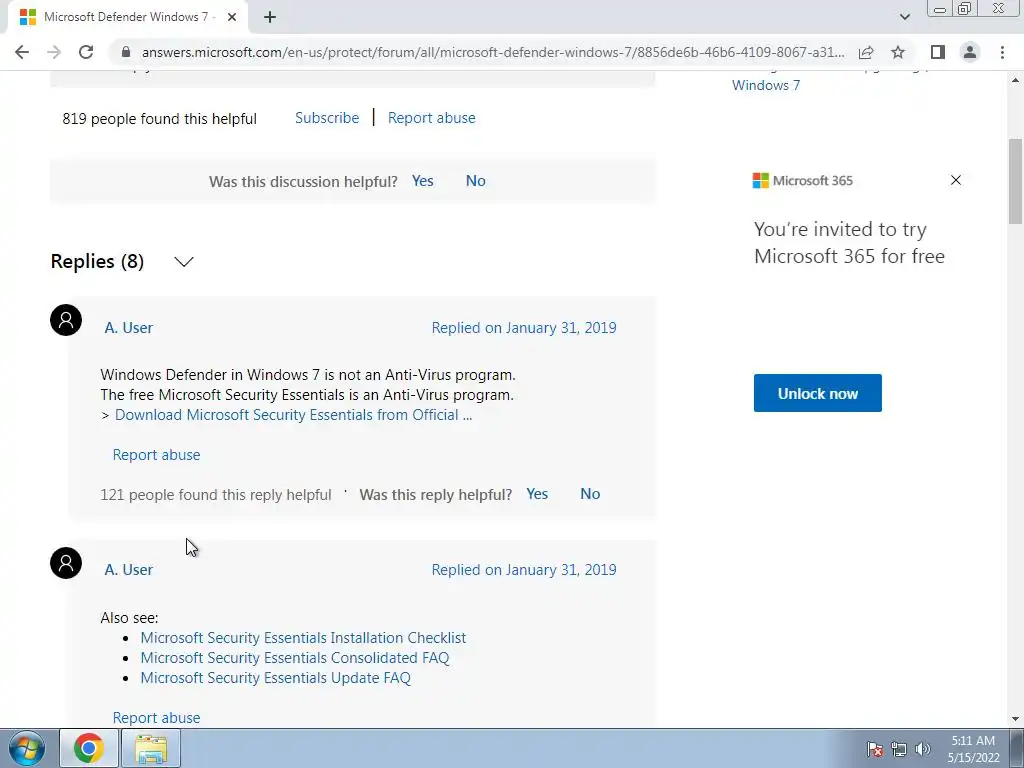The height and width of the screenshot is (768, 1024).
Task: Answer Yes to discussion helpful
Action: click(x=423, y=181)
